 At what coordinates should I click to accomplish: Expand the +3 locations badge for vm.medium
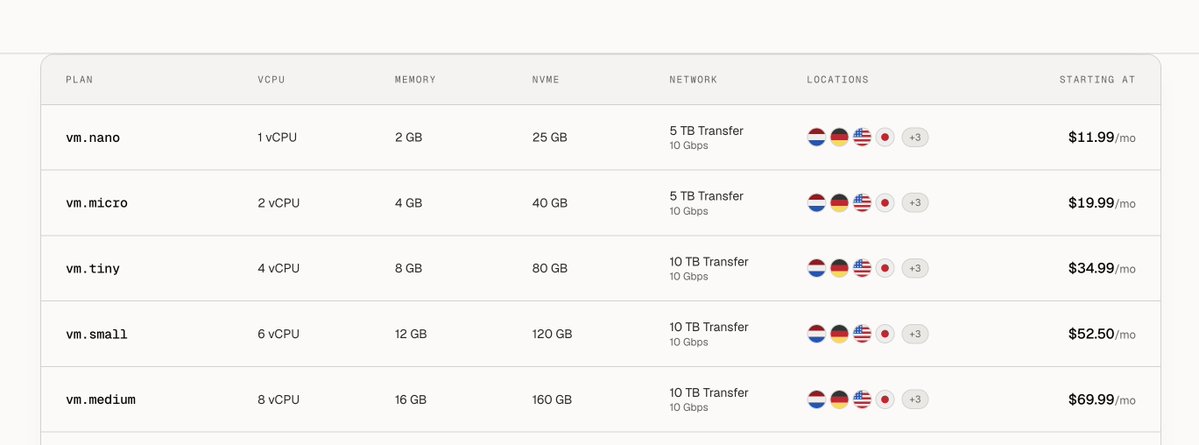tap(915, 399)
